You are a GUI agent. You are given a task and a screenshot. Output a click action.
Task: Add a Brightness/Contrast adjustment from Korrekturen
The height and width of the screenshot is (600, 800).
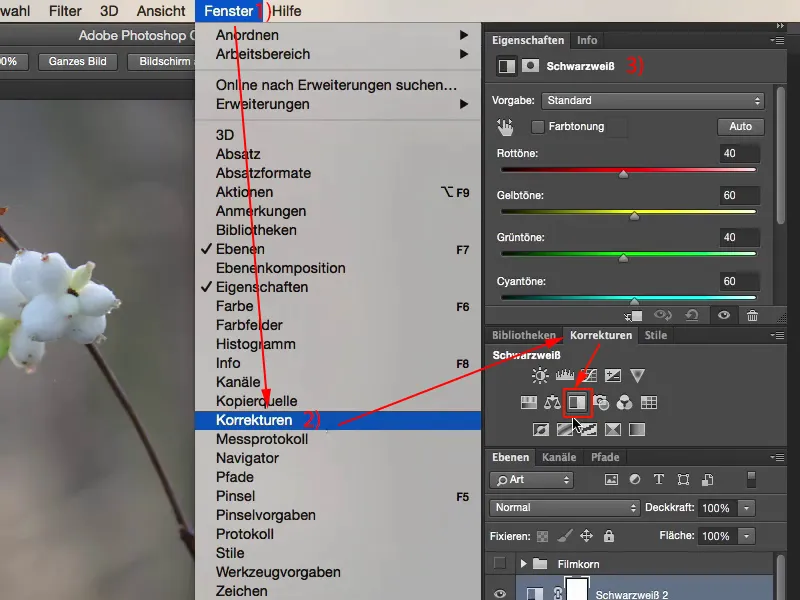540,376
